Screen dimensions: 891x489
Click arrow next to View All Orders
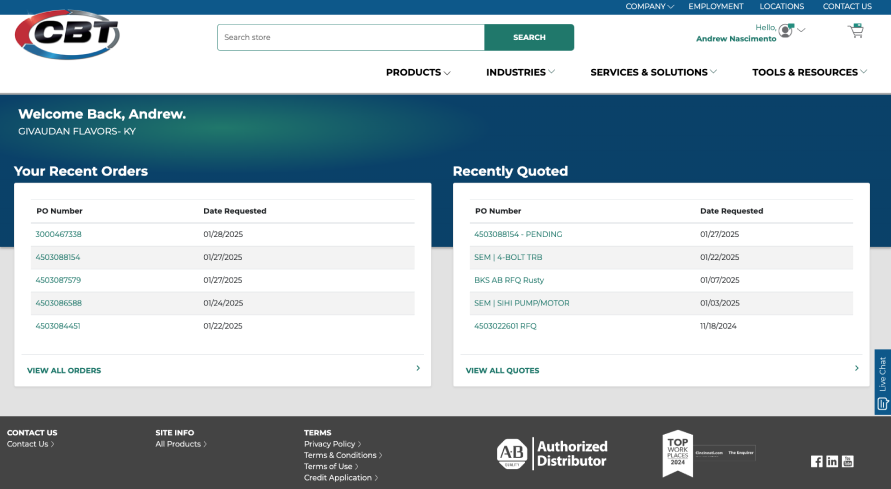[418, 368]
